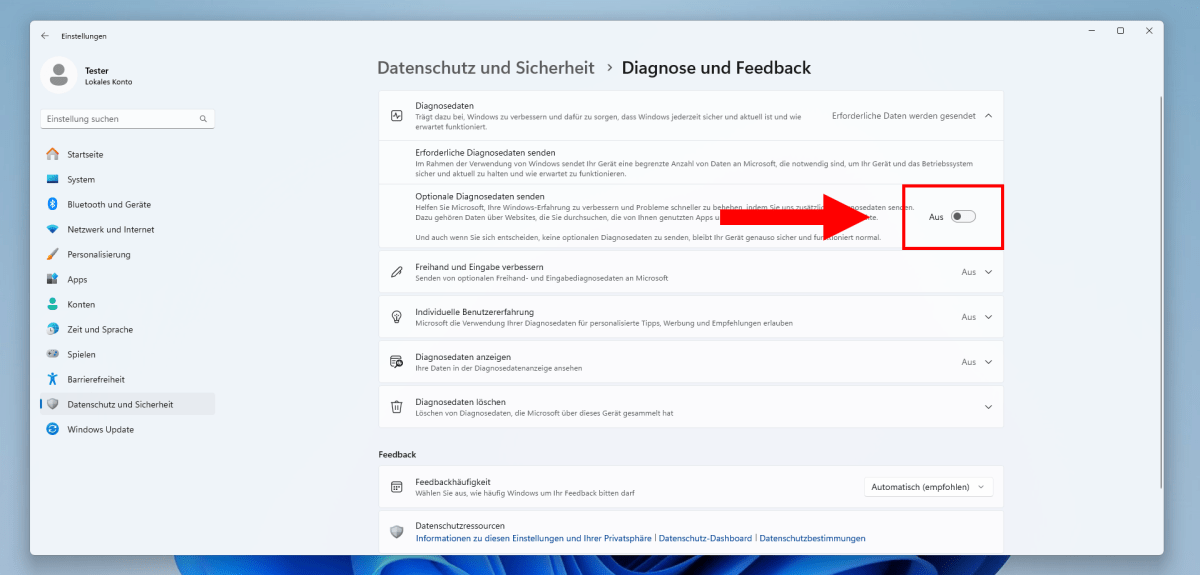Screen dimensions: 1200x575
Task: Expand Diagnosedaten löschen chevron
Action: click(x=988, y=407)
